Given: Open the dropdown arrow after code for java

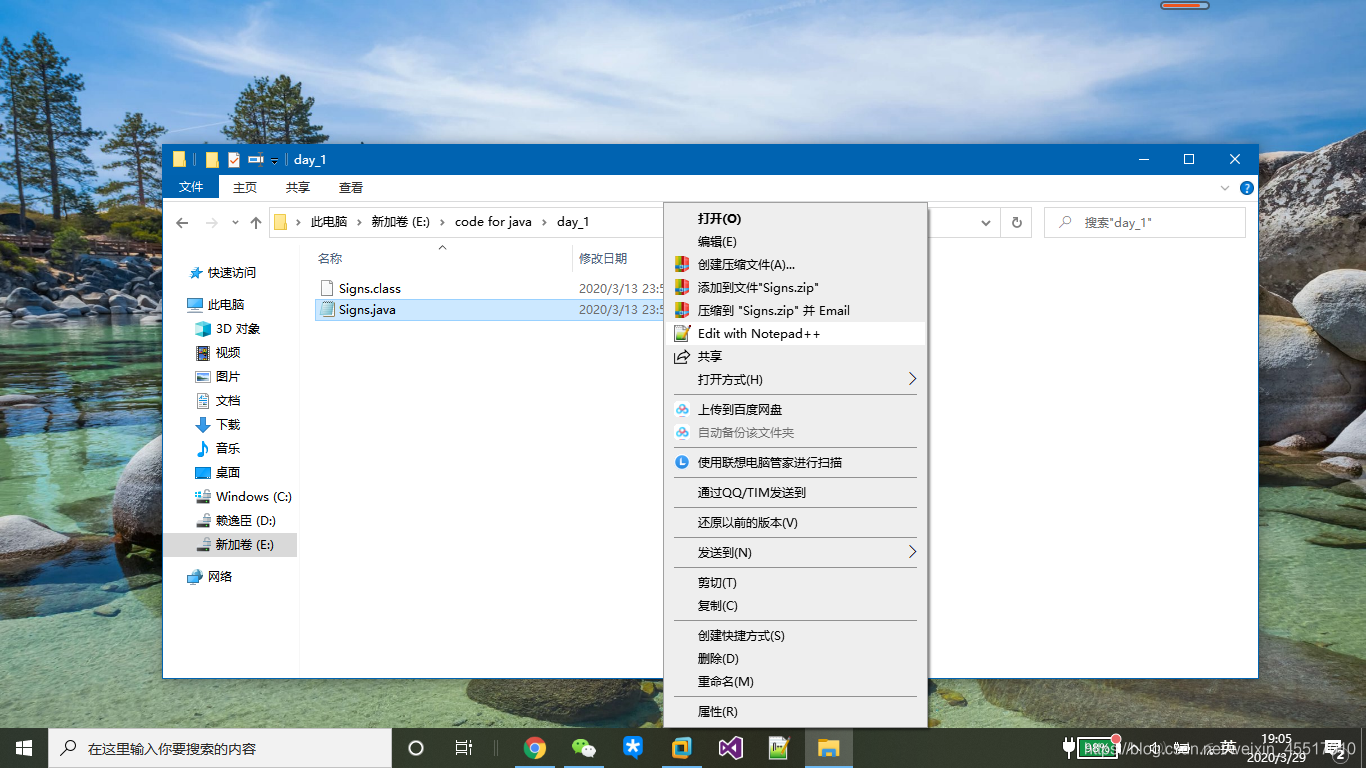Looking at the screenshot, I should coord(545,222).
